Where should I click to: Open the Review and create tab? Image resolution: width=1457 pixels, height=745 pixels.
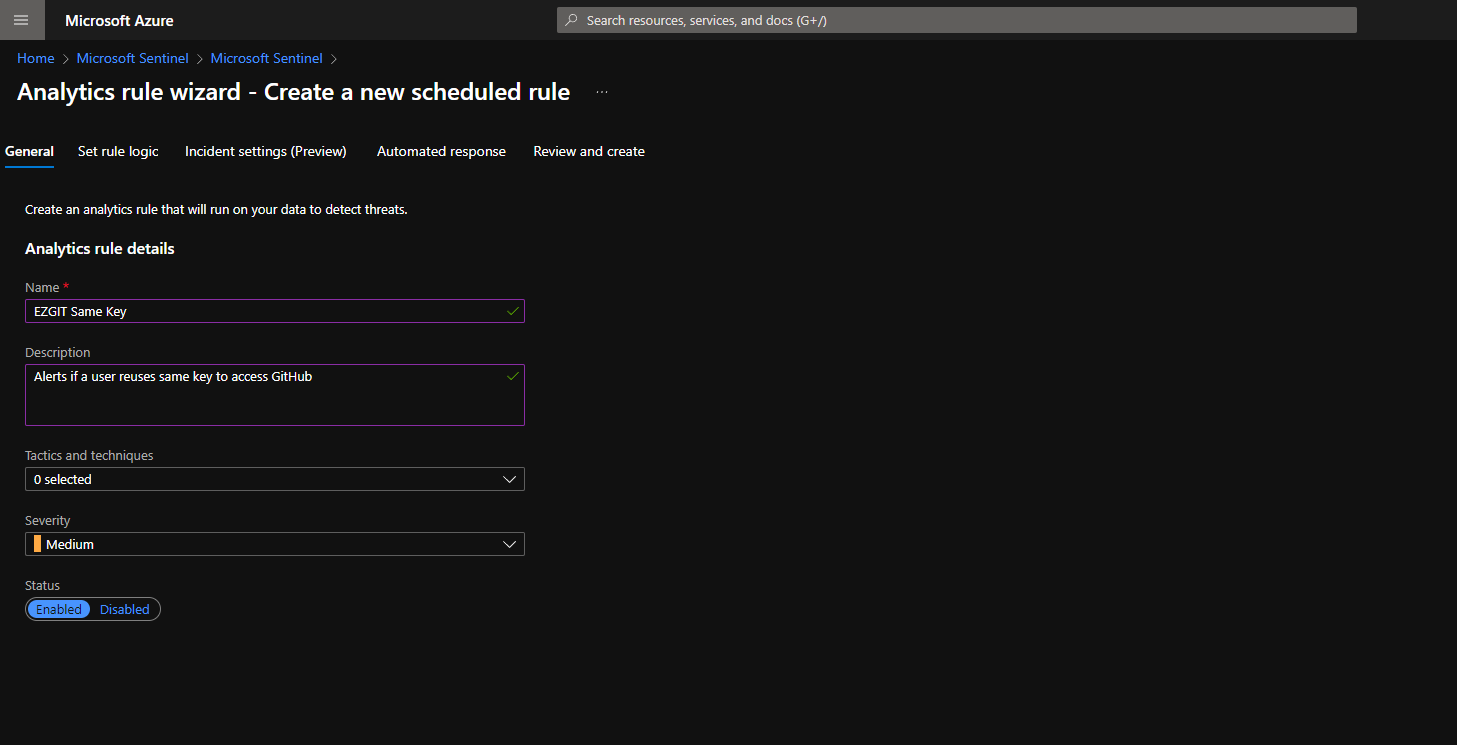589,152
